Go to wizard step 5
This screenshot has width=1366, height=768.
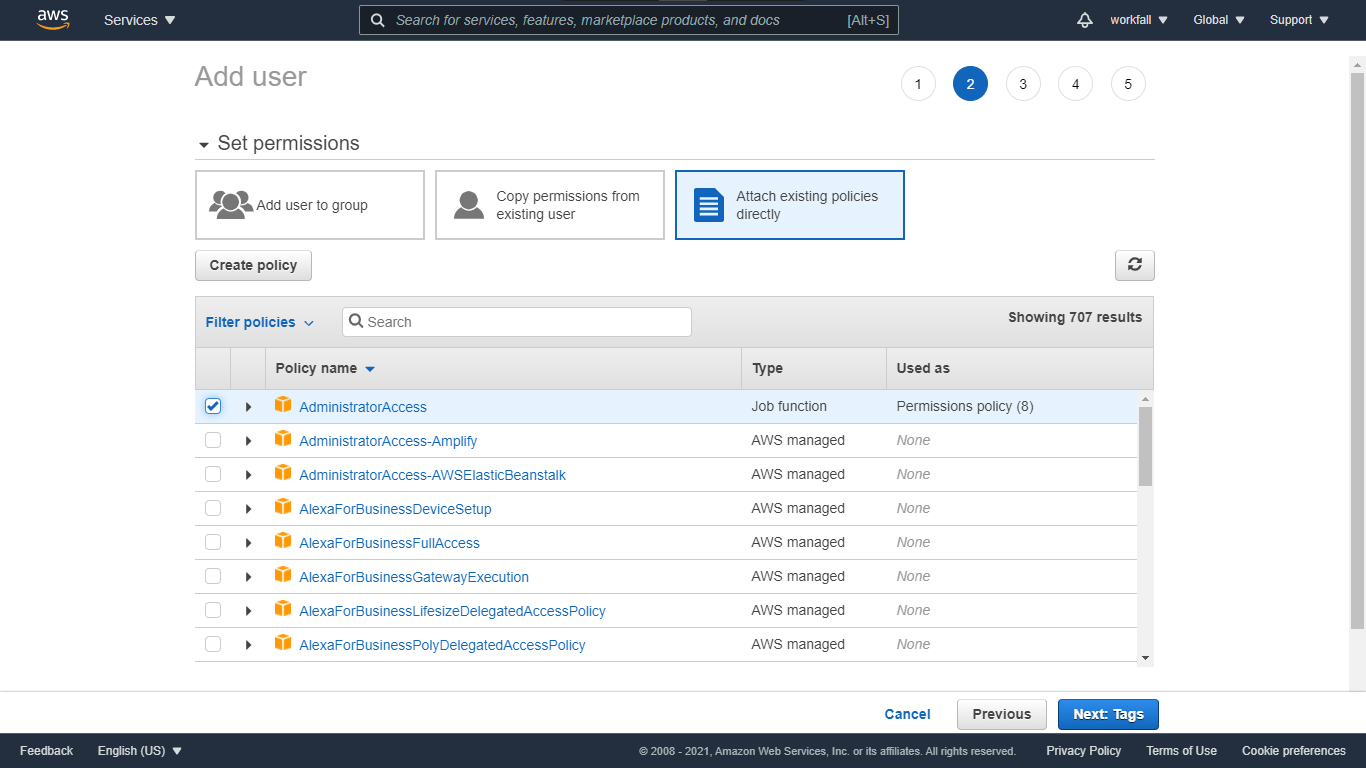tap(1128, 84)
